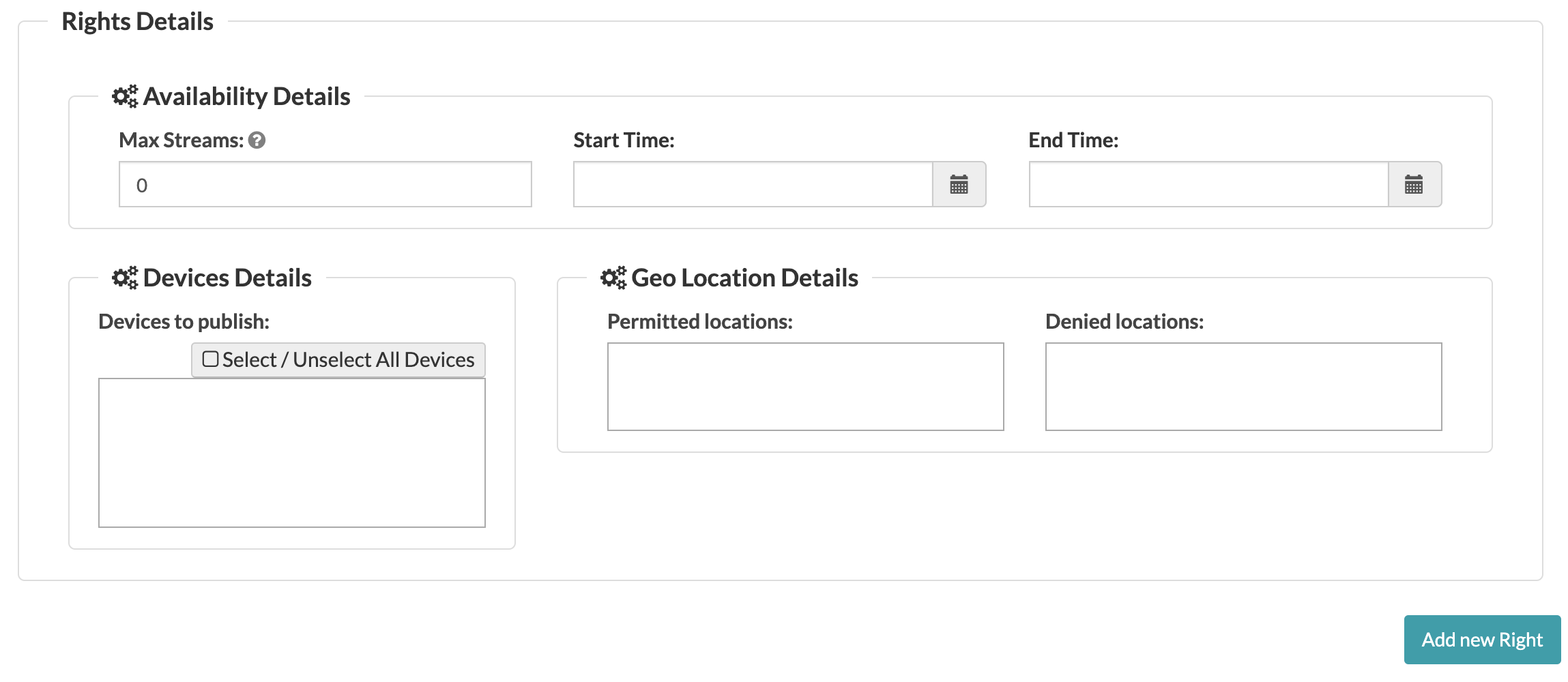Click the Add new Right button

pos(1482,640)
